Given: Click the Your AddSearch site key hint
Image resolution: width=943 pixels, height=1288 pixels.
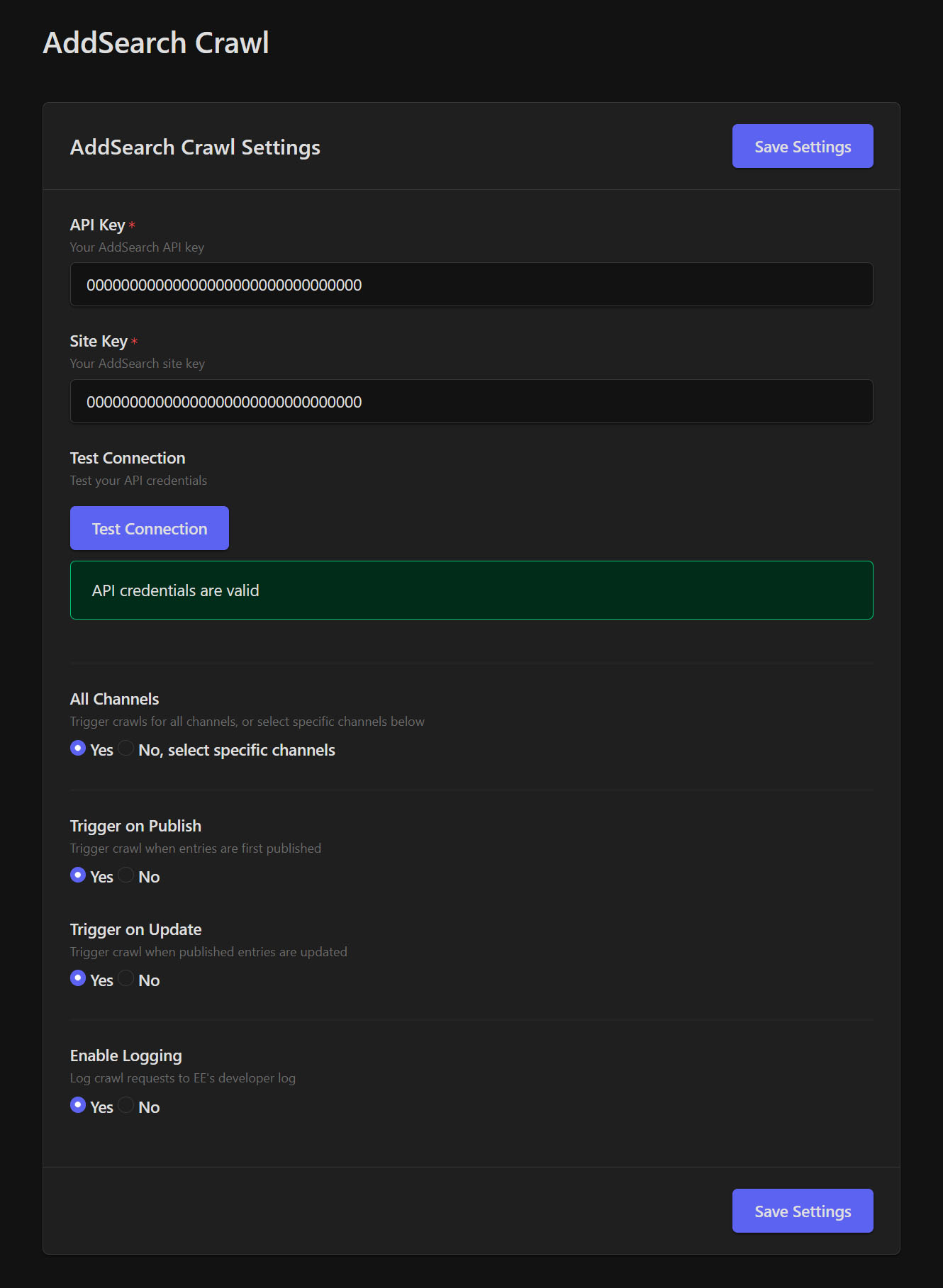Looking at the screenshot, I should 138,364.
